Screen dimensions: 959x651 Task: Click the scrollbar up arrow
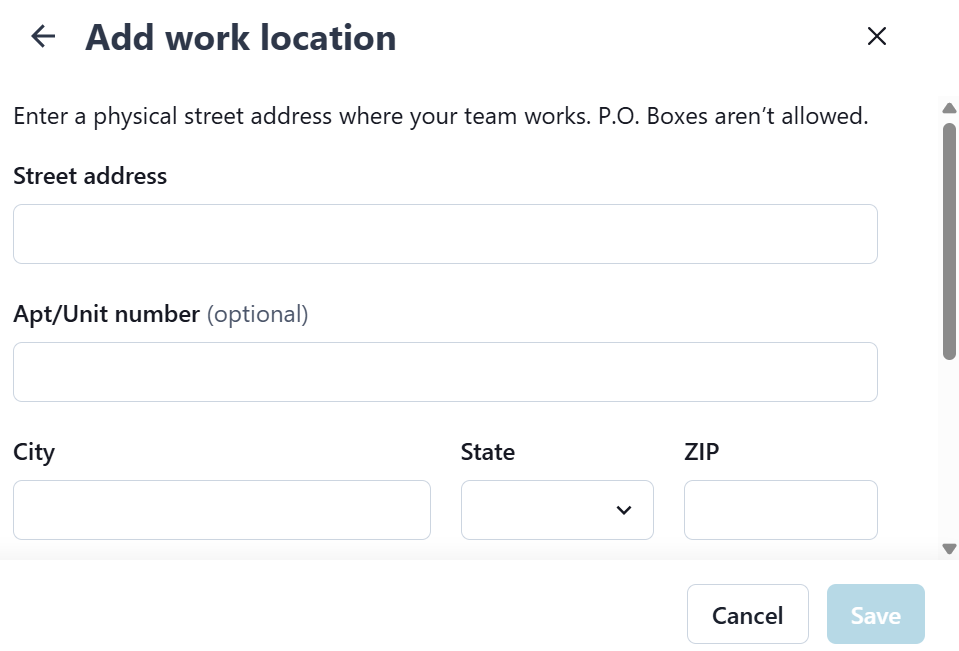point(949,108)
